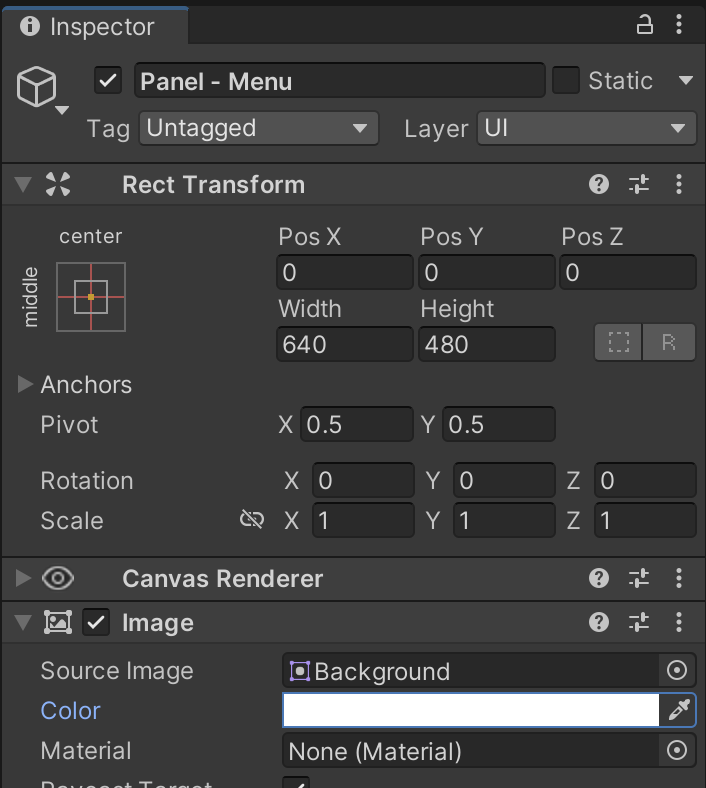The width and height of the screenshot is (706, 788).
Task: Open Rect Transform help reference icon
Action: click(x=599, y=184)
